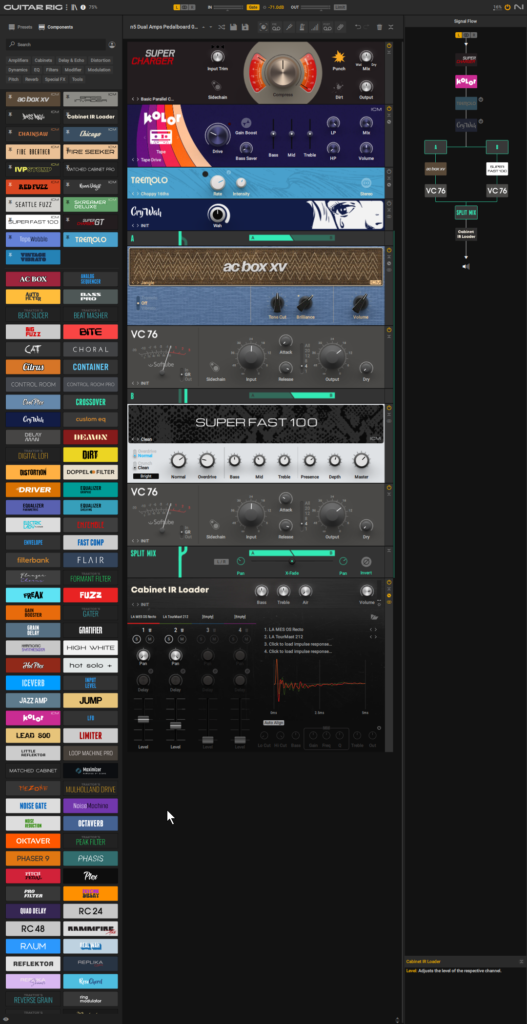This screenshot has width=527, height=1024.
Task: Filter by Amplifiers category
Action: [x=18, y=60]
